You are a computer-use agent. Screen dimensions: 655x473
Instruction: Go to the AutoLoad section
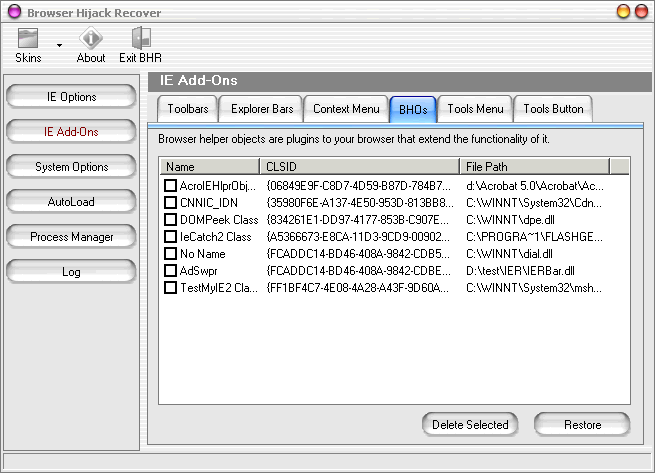(x=71, y=202)
